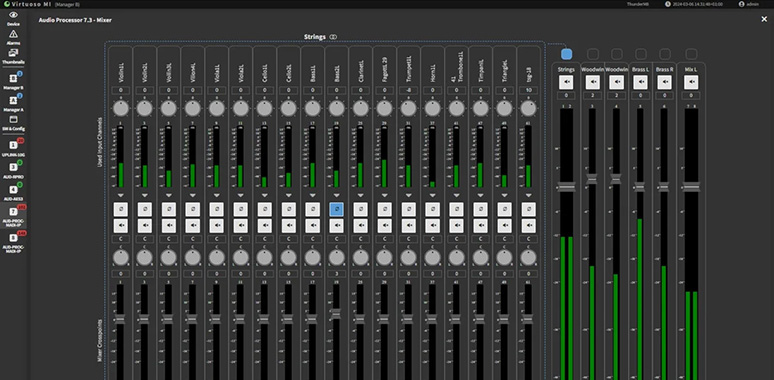Image resolution: width=774 pixels, height=380 pixels.
Task: Select the AUD-RPRO slot 3 card
Action: tap(13, 170)
